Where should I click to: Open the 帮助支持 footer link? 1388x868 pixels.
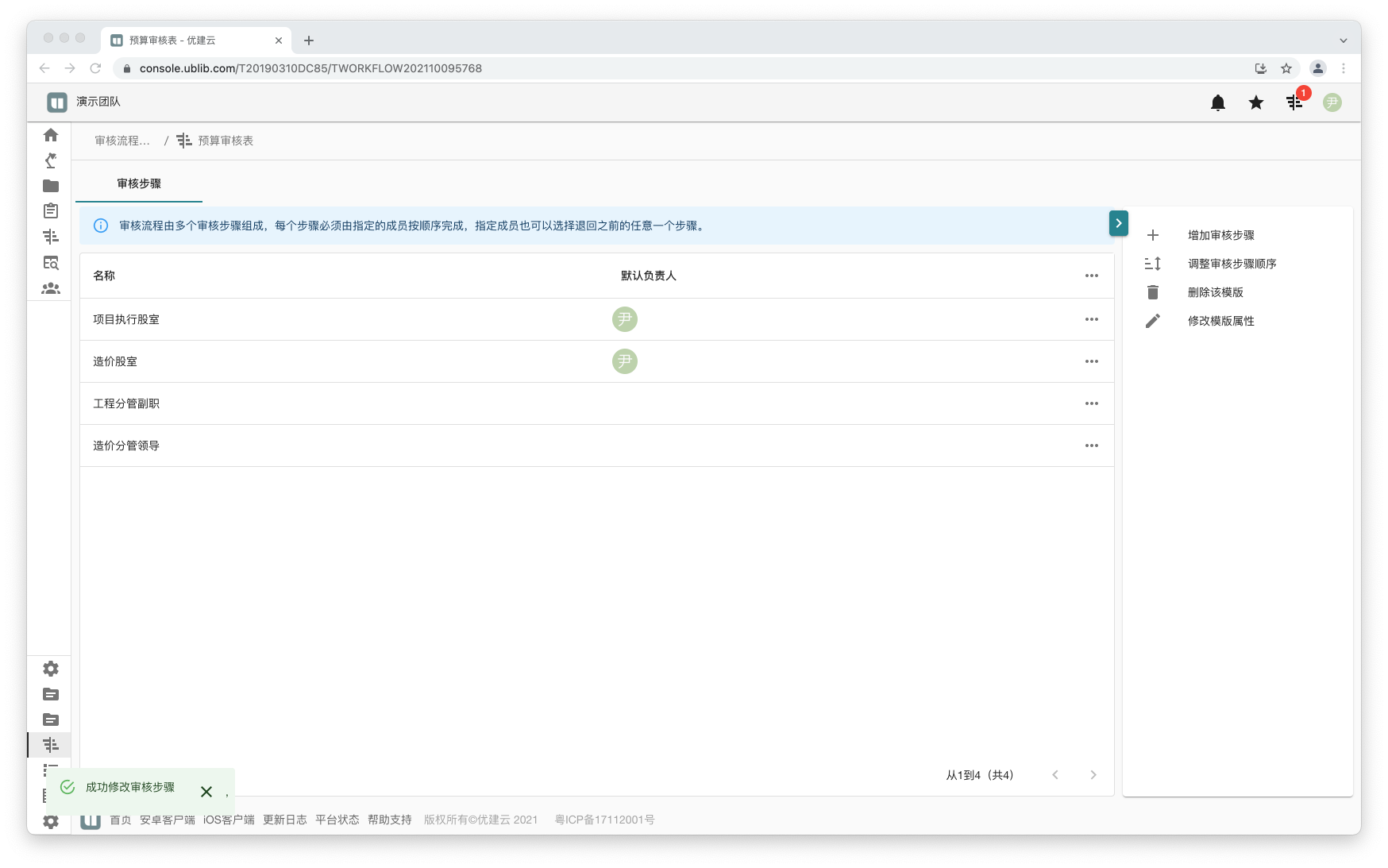click(x=389, y=820)
